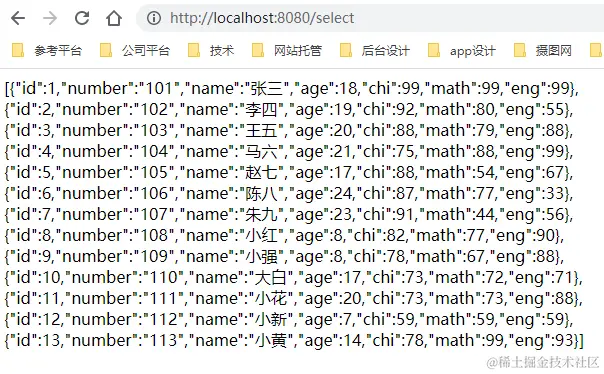View site info icon in address bar

tap(154, 18)
